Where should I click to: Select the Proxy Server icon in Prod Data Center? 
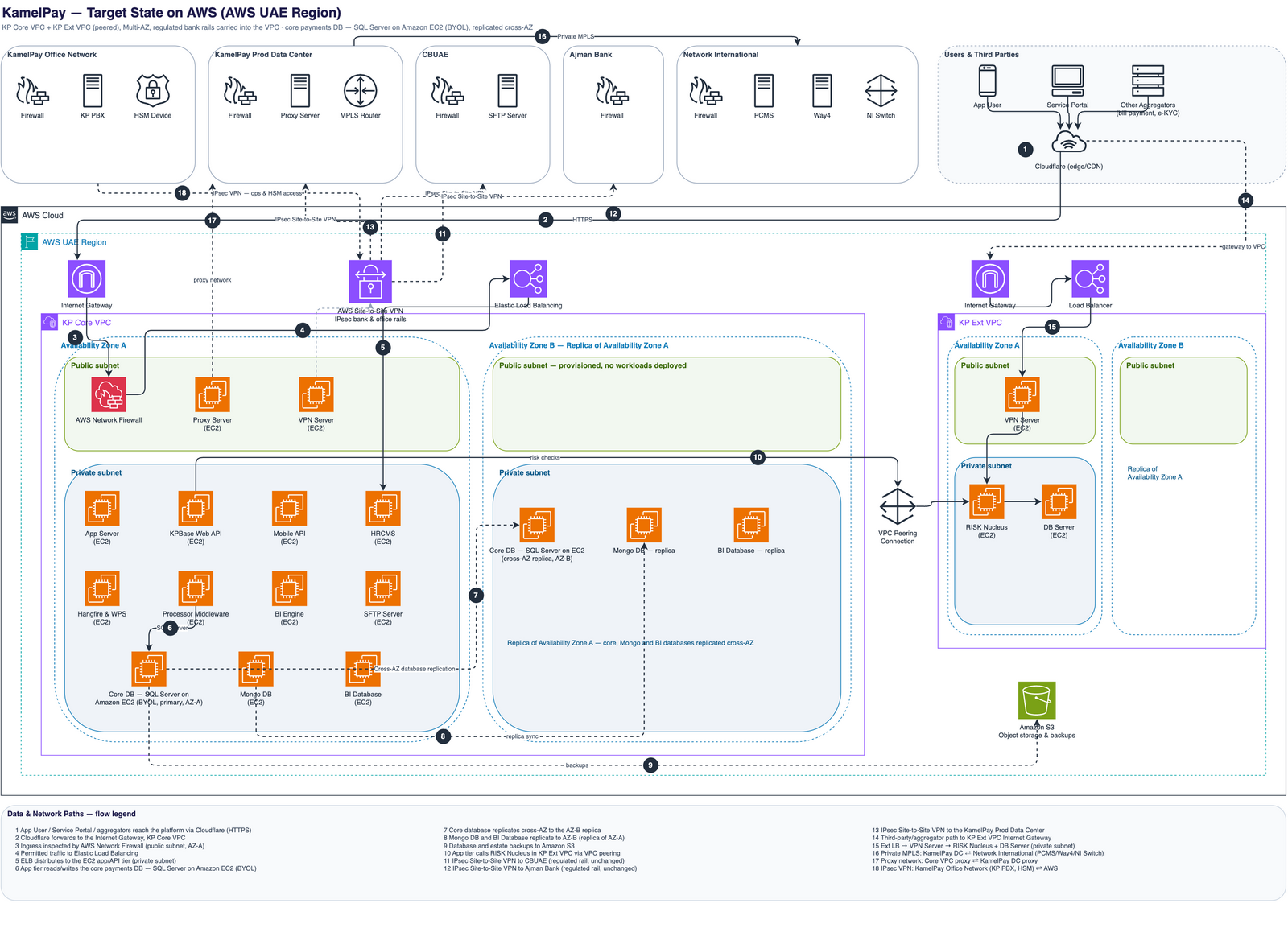300,91
